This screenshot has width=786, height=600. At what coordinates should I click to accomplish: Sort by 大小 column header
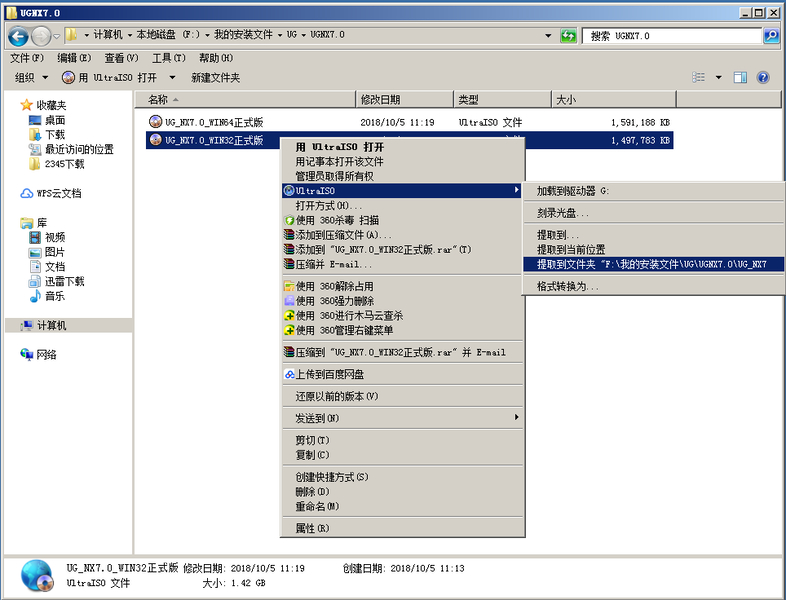tap(614, 99)
